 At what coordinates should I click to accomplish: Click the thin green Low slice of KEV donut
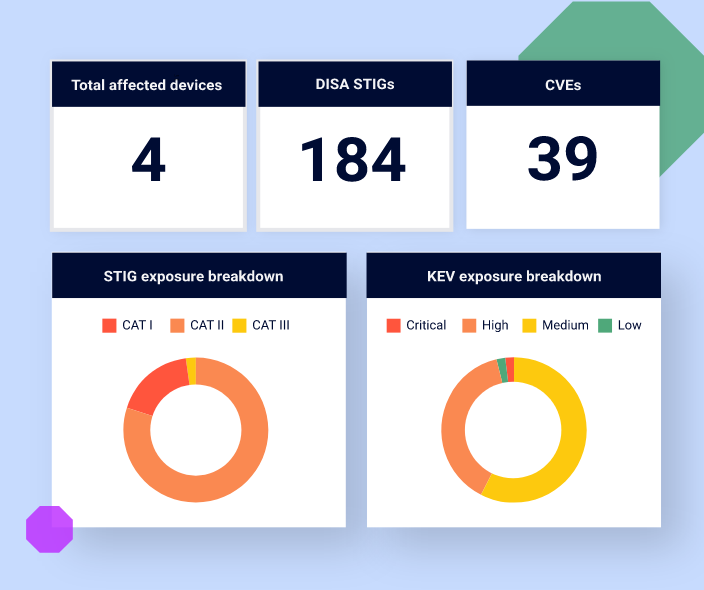pos(502,371)
